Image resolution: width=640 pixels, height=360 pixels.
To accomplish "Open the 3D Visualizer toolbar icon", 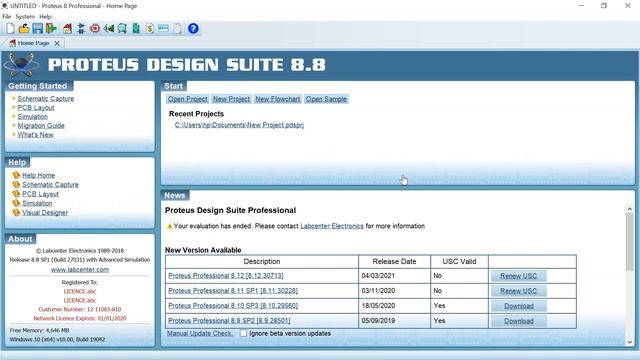I will [x=109, y=28].
